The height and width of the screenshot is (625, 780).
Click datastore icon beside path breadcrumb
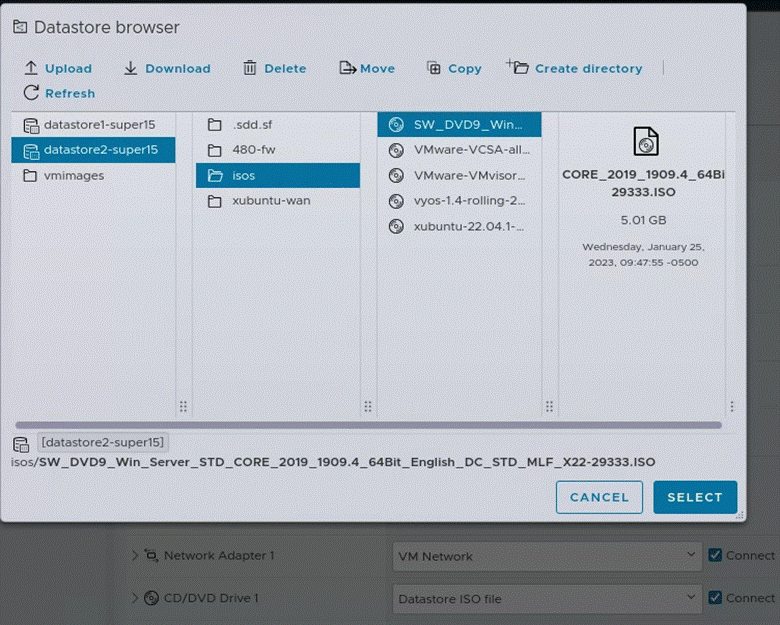click(21, 444)
